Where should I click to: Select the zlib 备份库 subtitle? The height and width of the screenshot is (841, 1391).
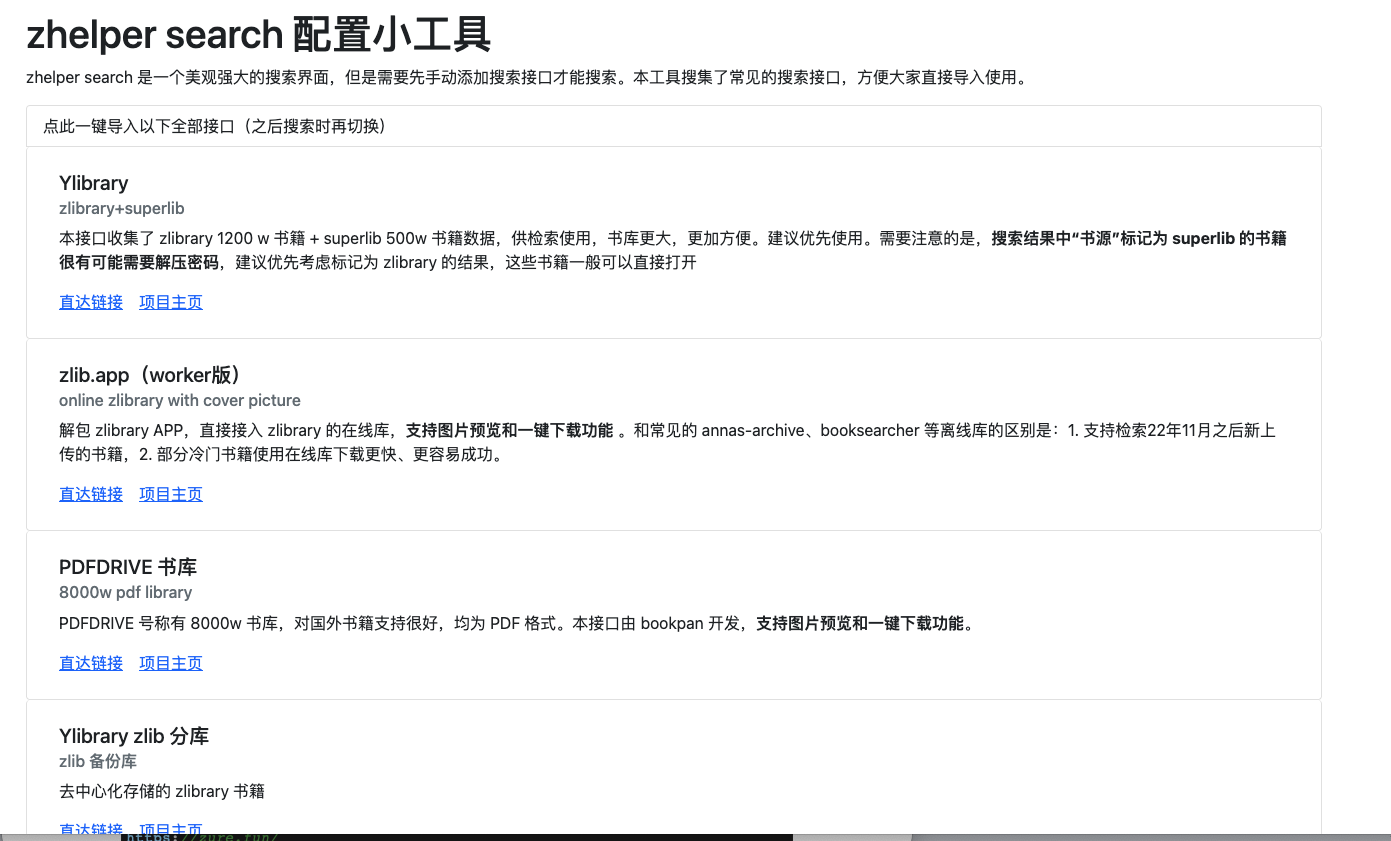[x=98, y=762]
